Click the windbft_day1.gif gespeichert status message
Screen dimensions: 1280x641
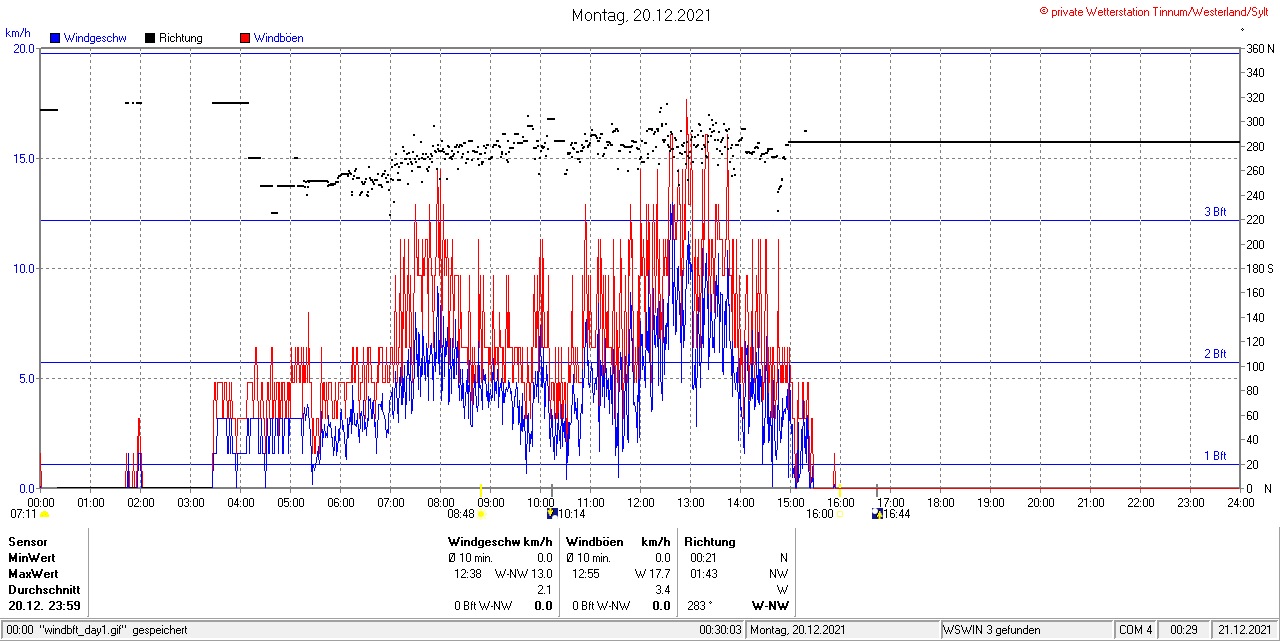coord(114,630)
